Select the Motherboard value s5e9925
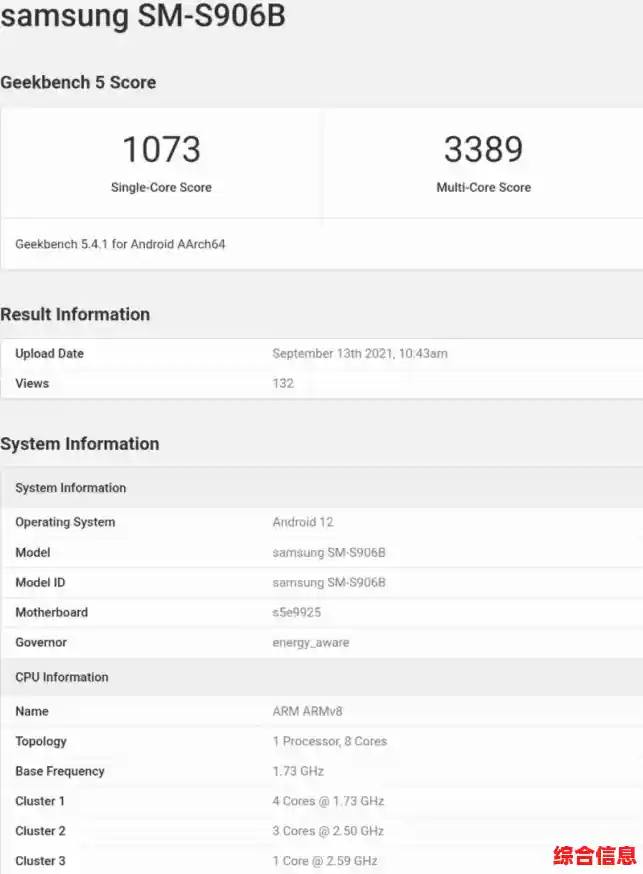Viewport: 643px width, 874px height. [x=296, y=612]
